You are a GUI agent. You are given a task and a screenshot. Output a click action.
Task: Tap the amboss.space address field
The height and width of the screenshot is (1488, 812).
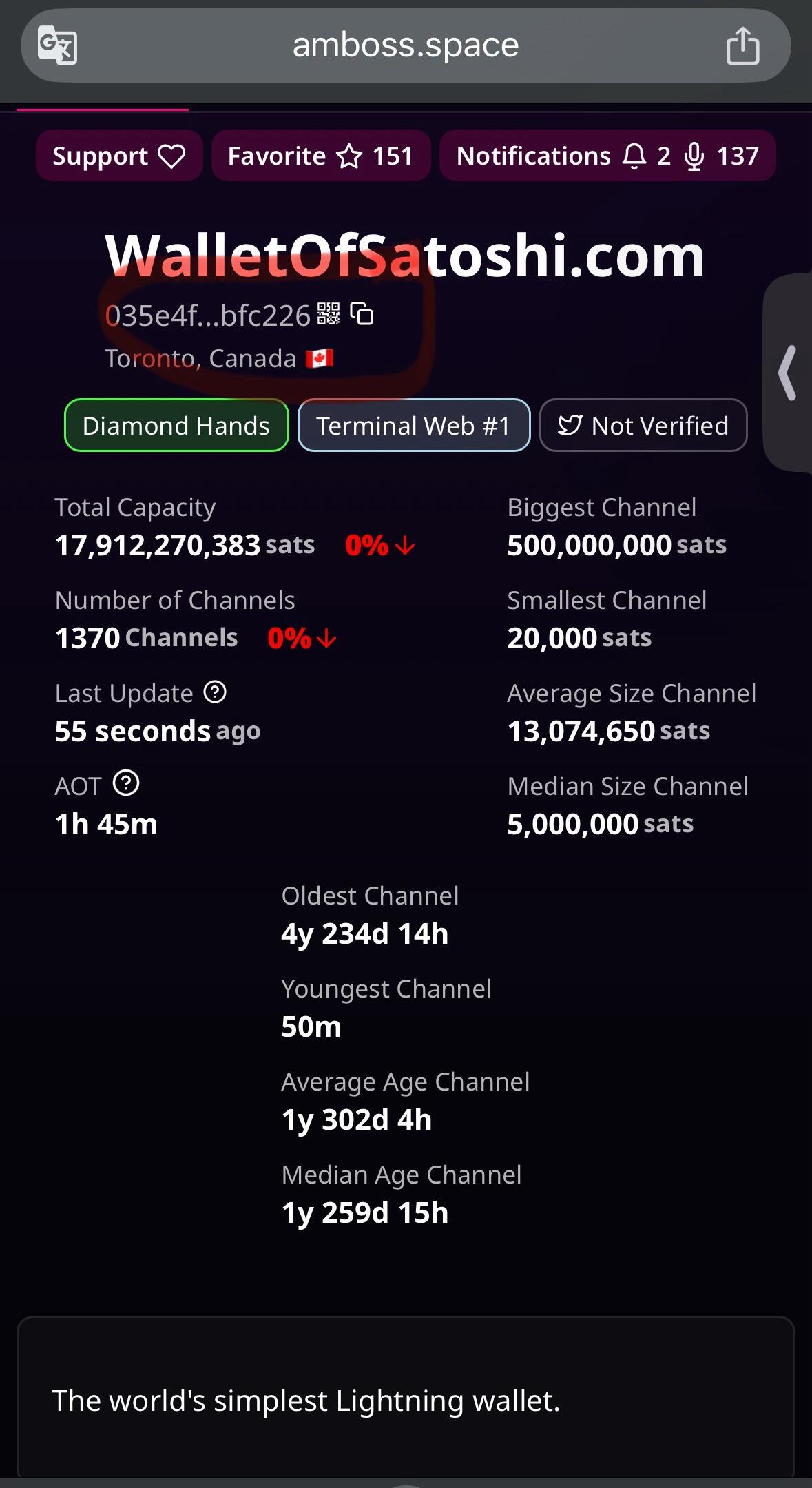(x=406, y=45)
